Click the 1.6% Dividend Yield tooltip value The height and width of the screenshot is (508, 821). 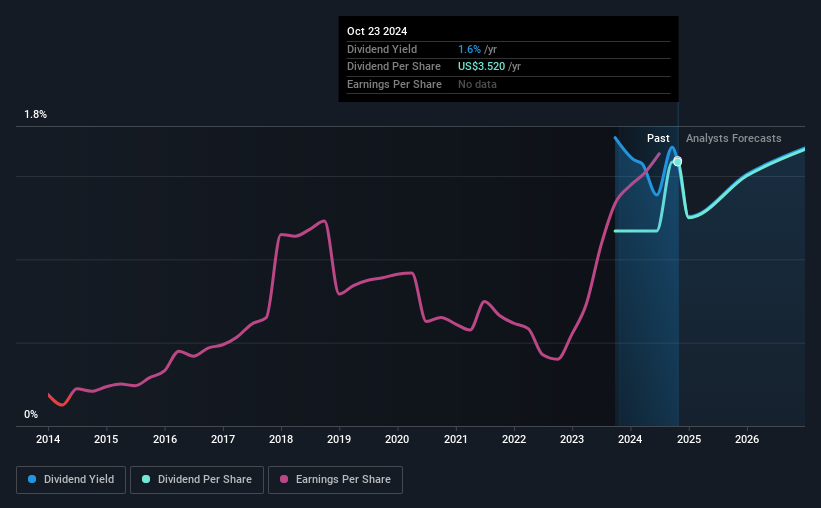469,49
